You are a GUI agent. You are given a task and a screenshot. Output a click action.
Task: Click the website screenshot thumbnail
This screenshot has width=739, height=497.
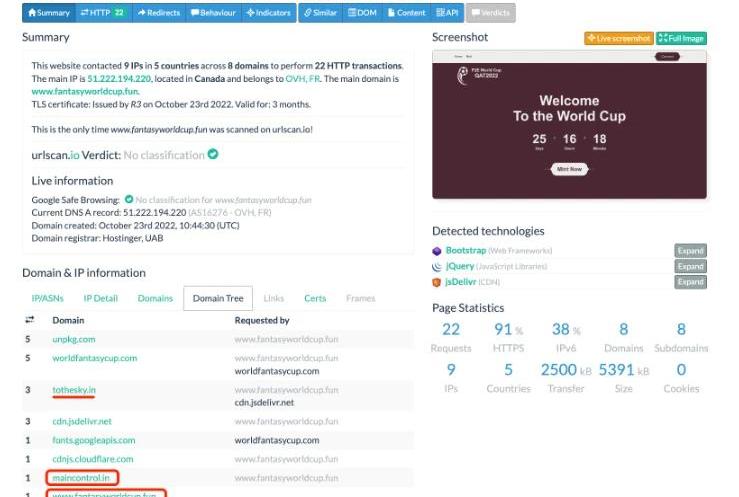(569, 124)
